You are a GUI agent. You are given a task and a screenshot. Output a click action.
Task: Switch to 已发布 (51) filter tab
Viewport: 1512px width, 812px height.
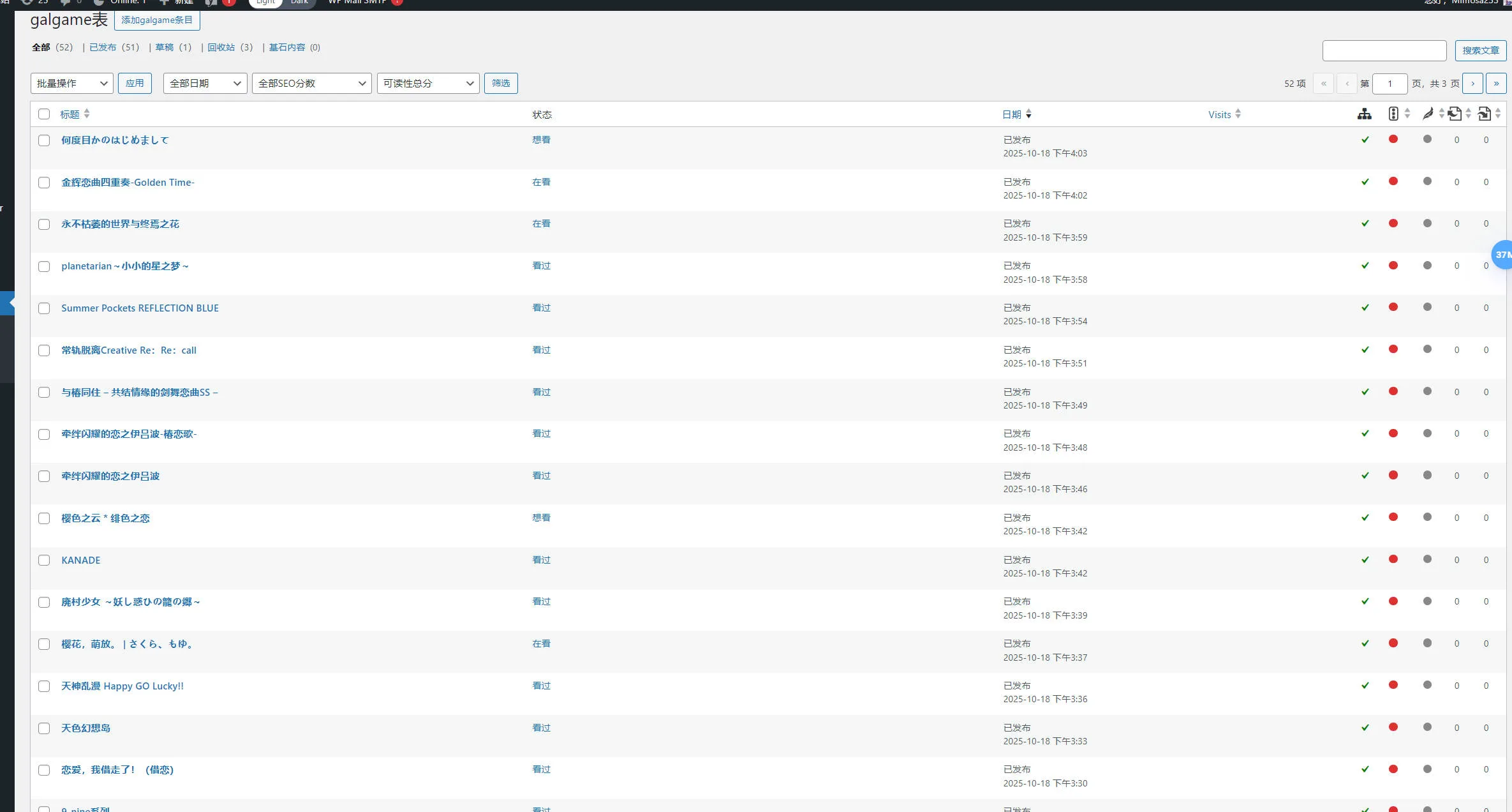[x=103, y=47]
